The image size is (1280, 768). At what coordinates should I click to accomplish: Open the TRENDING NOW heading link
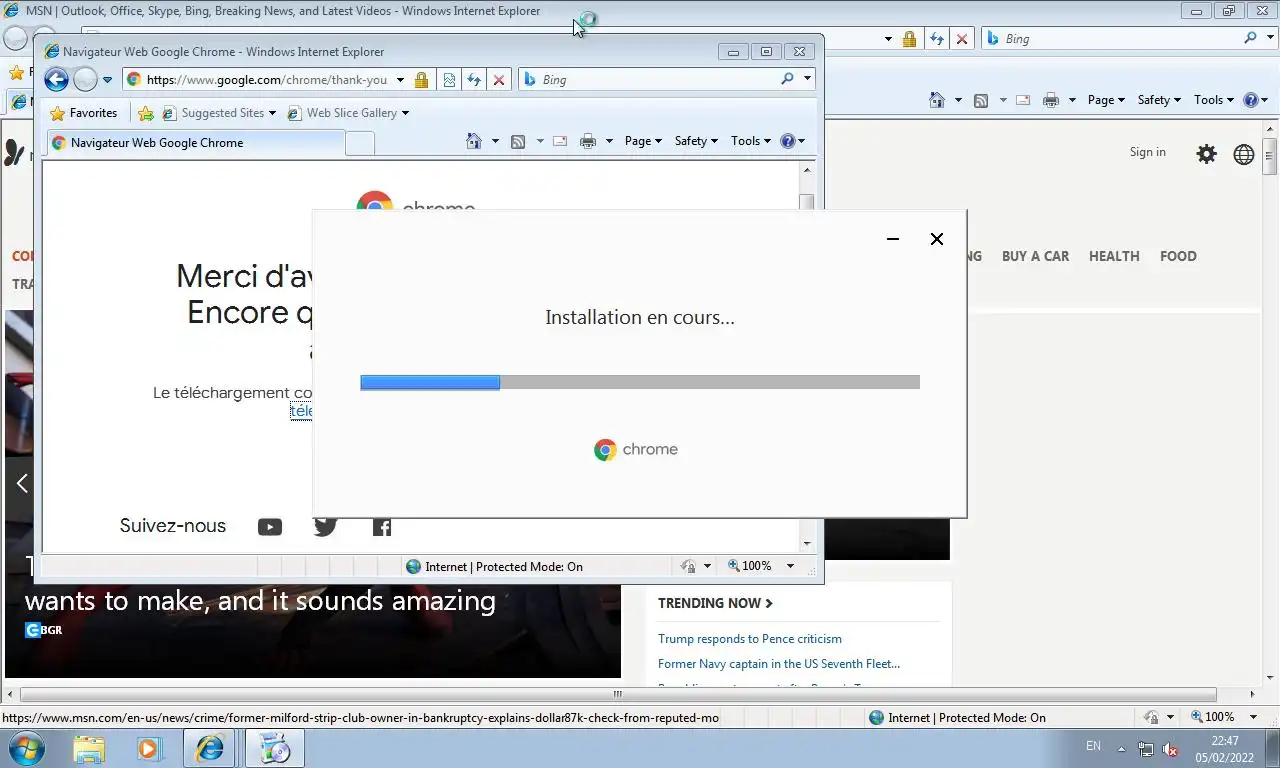point(715,603)
